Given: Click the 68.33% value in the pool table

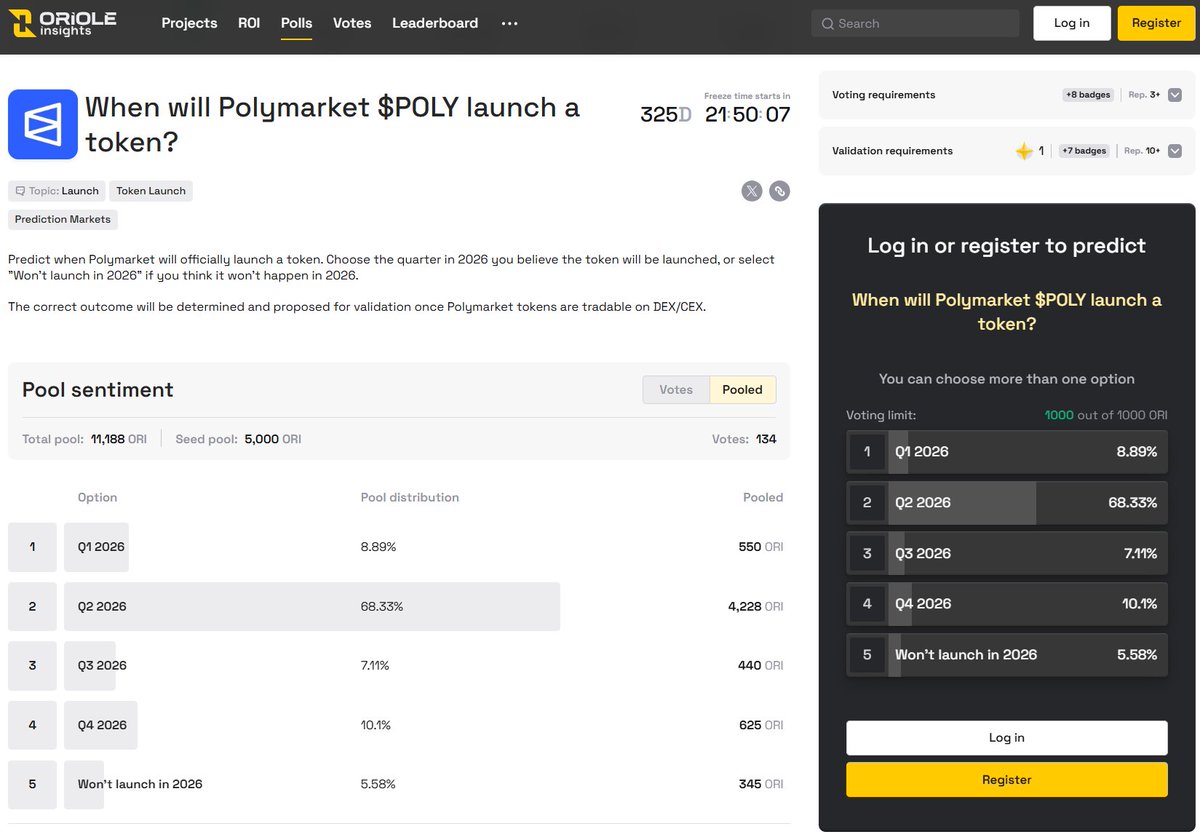Looking at the screenshot, I should click(x=382, y=607).
